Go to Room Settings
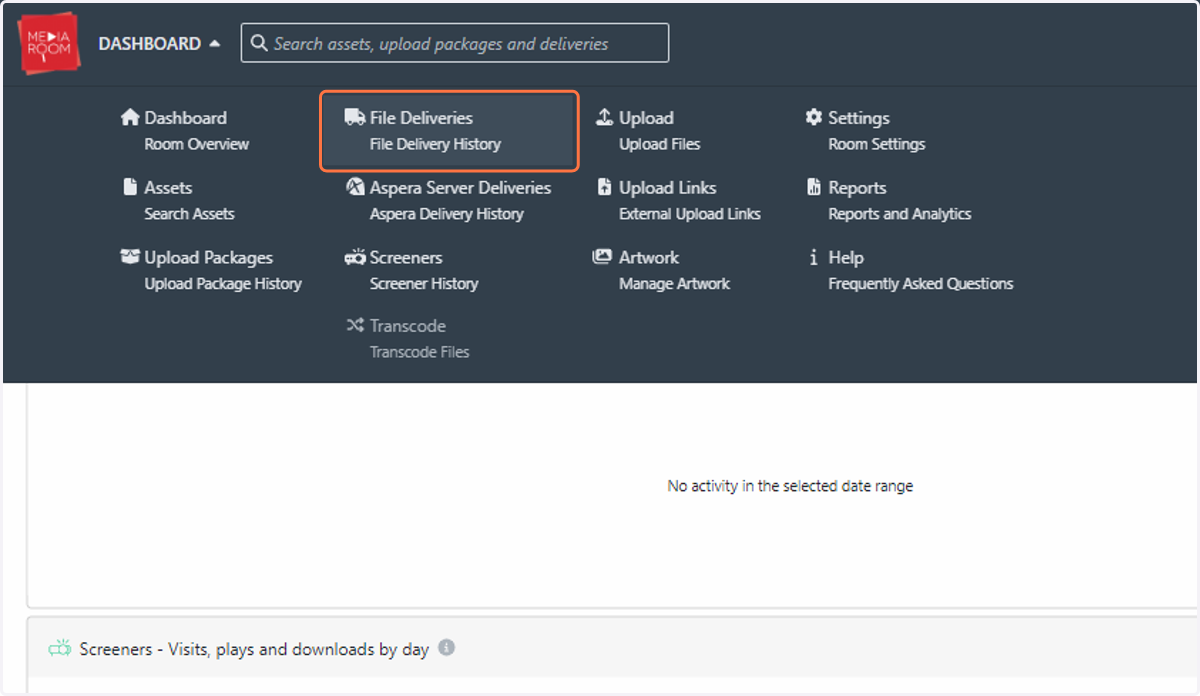The image size is (1200, 696). click(x=877, y=144)
